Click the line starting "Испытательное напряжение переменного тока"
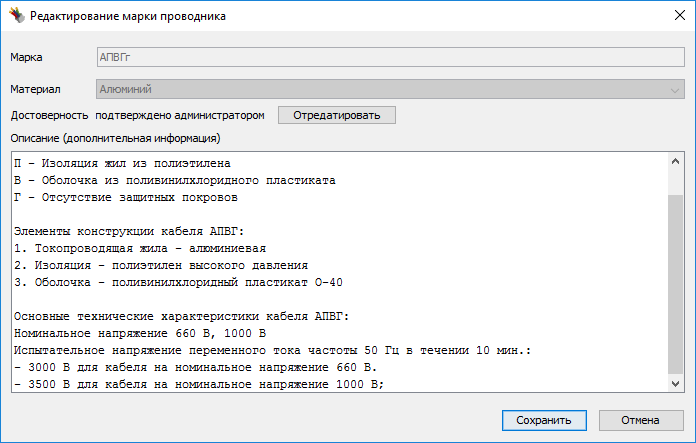This screenshot has height=443, width=696. (273, 351)
